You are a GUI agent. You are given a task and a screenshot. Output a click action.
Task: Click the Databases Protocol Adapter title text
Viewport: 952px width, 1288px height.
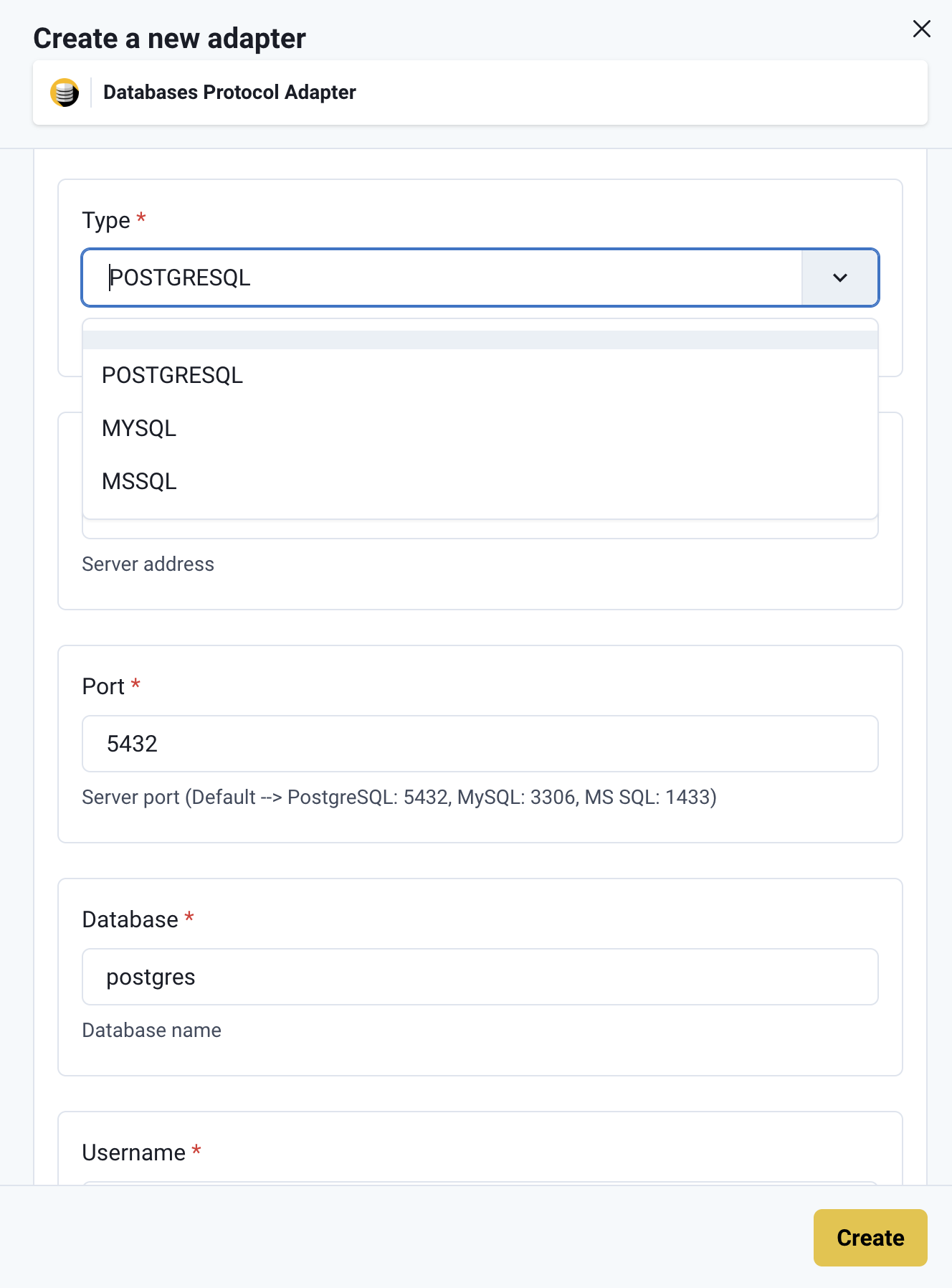[229, 93]
